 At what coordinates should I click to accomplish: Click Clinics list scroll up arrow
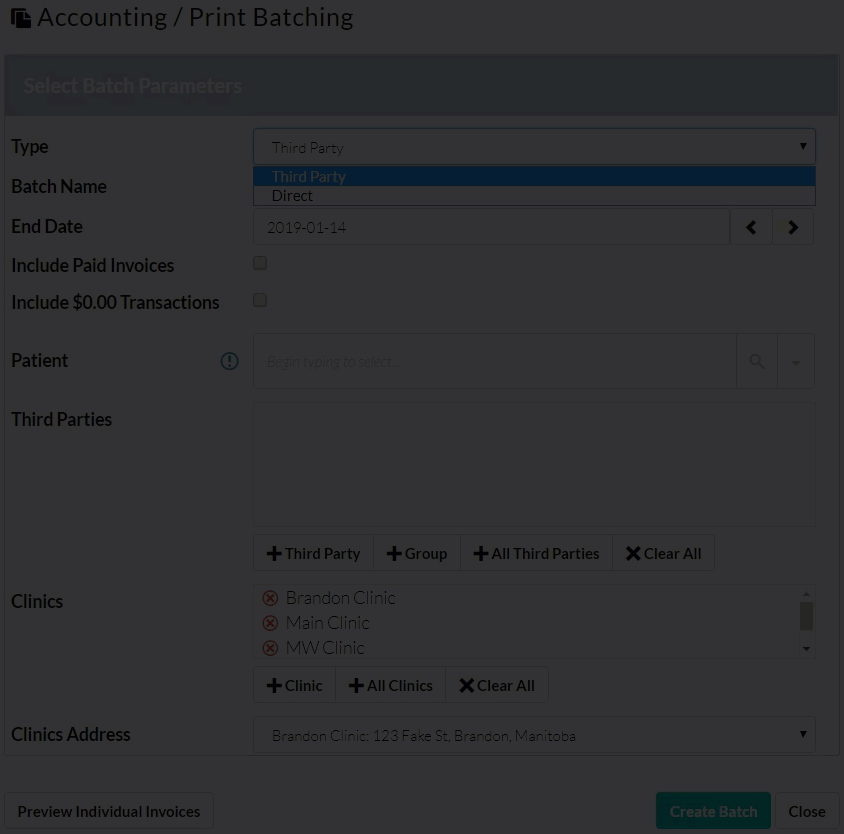point(806,593)
